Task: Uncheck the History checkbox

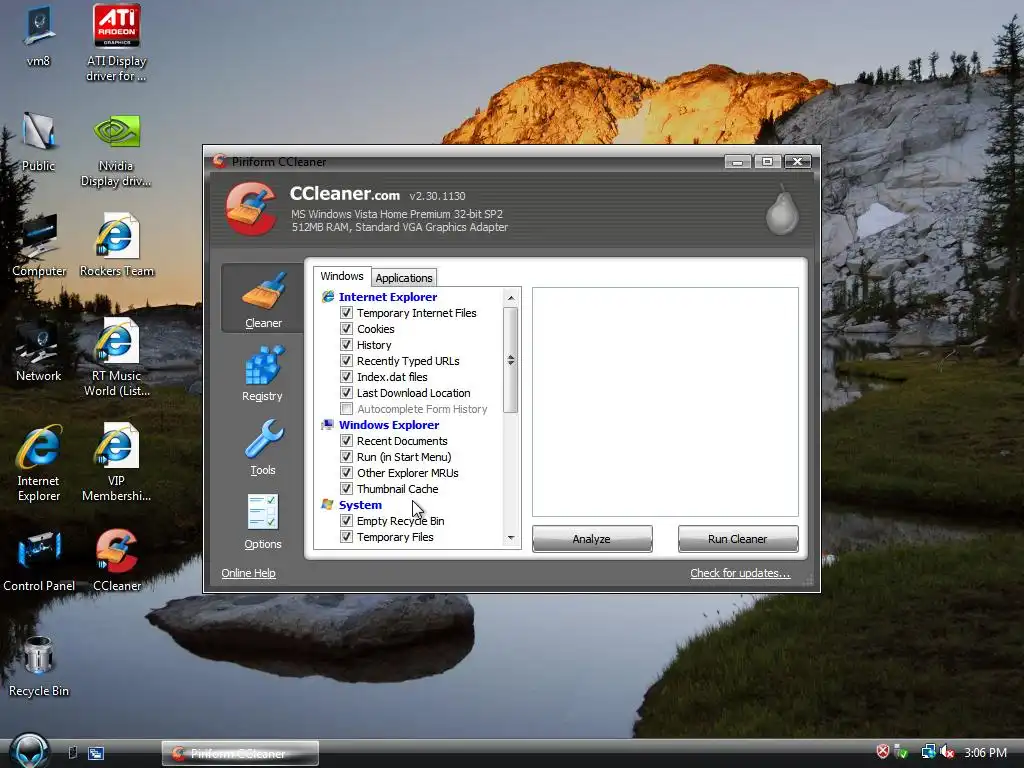Action: coord(347,345)
